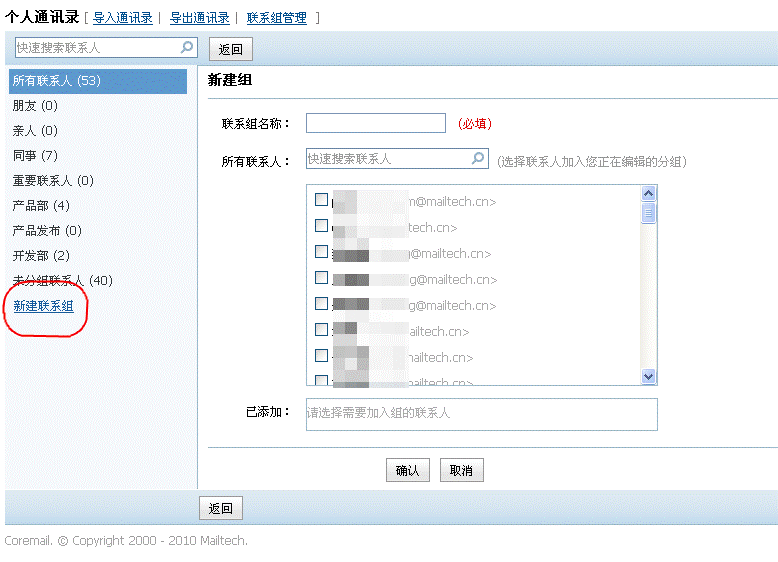Check the first contact checkbox in list
Image resolution: width=778 pixels, height=562 pixels.
tap(321, 200)
